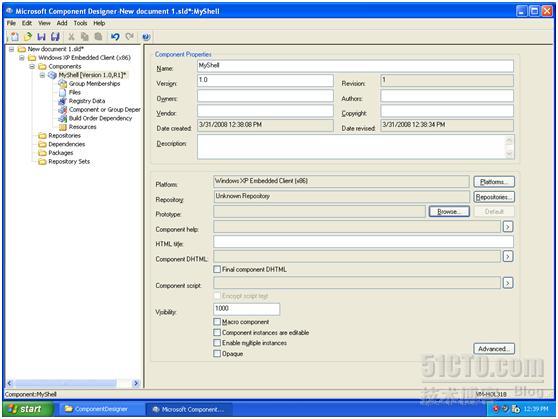Click the red security shield tray icon
The height and width of the screenshot is (419, 558).
(496, 409)
